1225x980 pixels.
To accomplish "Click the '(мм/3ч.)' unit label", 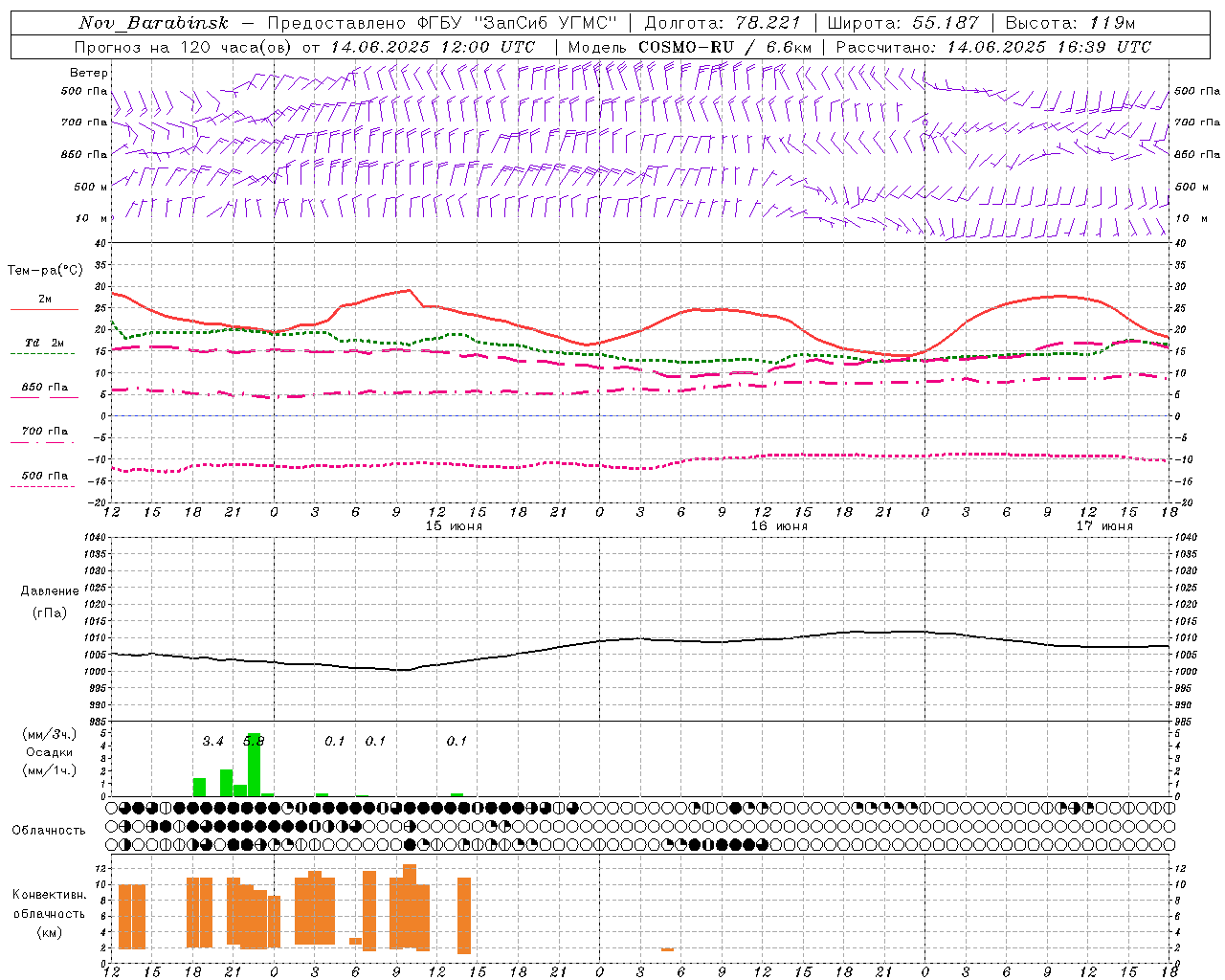I will coord(49,734).
